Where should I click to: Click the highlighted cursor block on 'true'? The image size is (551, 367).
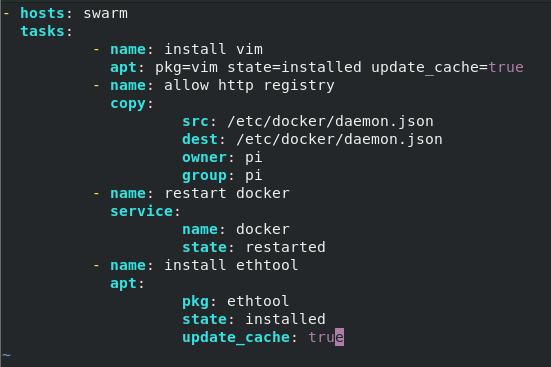pyautogui.click(x=339, y=337)
